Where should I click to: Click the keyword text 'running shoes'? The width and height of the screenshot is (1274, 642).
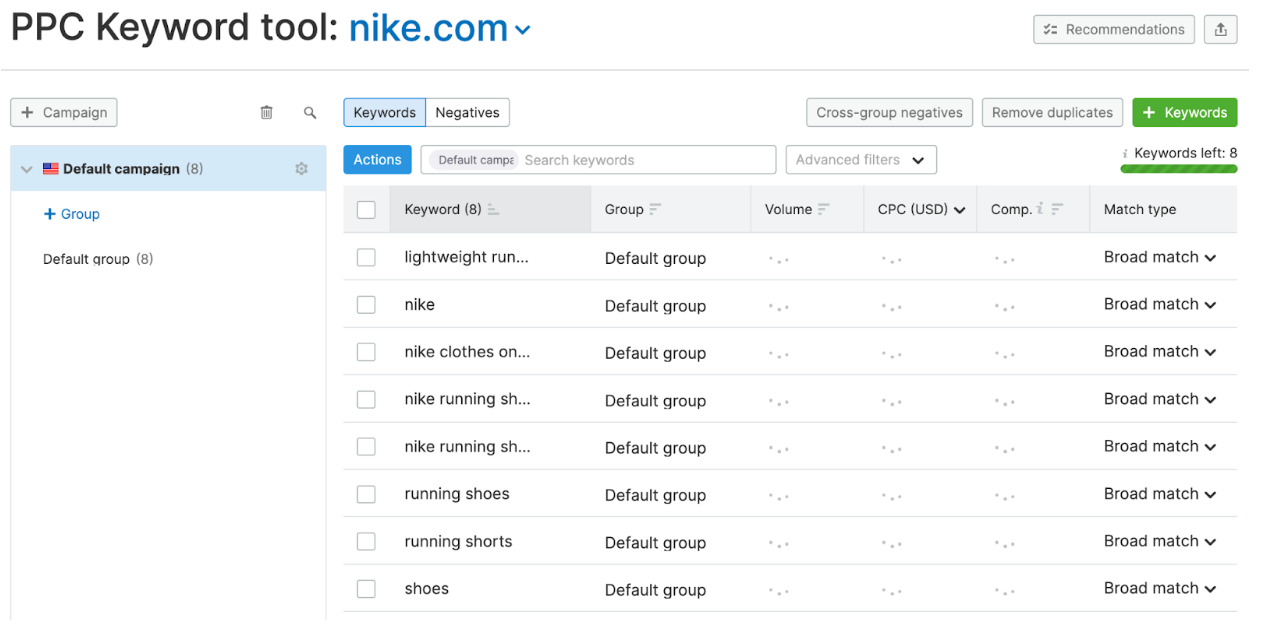pyautogui.click(x=457, y=494)
